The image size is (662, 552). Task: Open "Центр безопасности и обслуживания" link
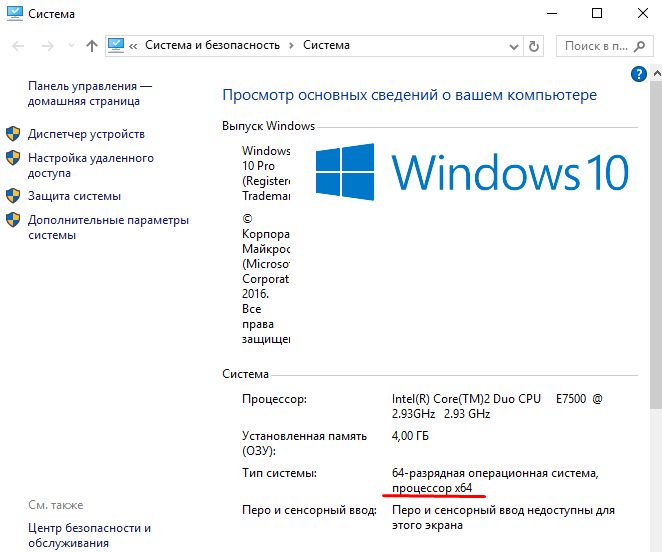pyautogui.click(x=90, y=536)
